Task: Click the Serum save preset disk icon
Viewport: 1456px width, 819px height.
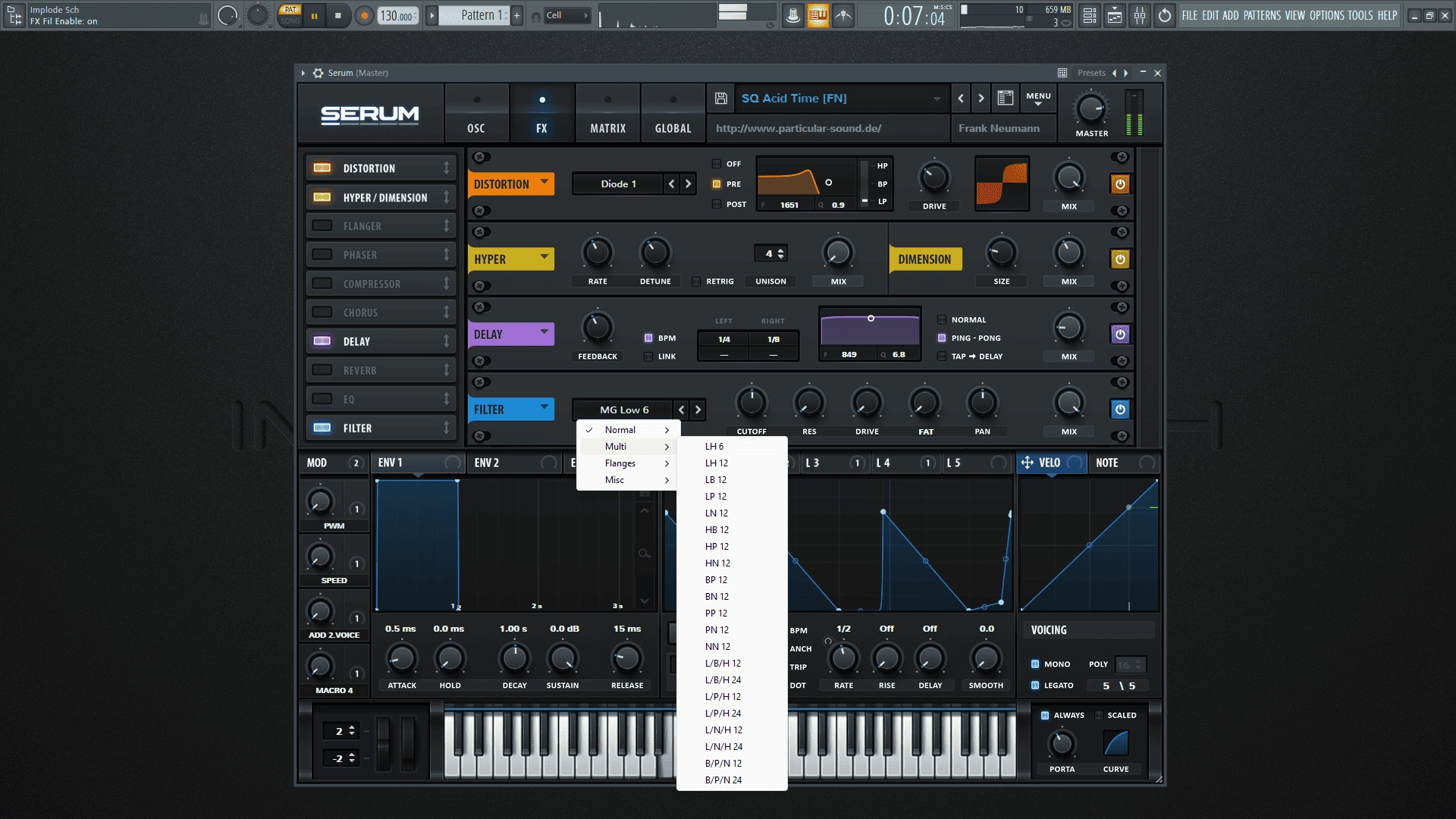Action: pos(721,98)
